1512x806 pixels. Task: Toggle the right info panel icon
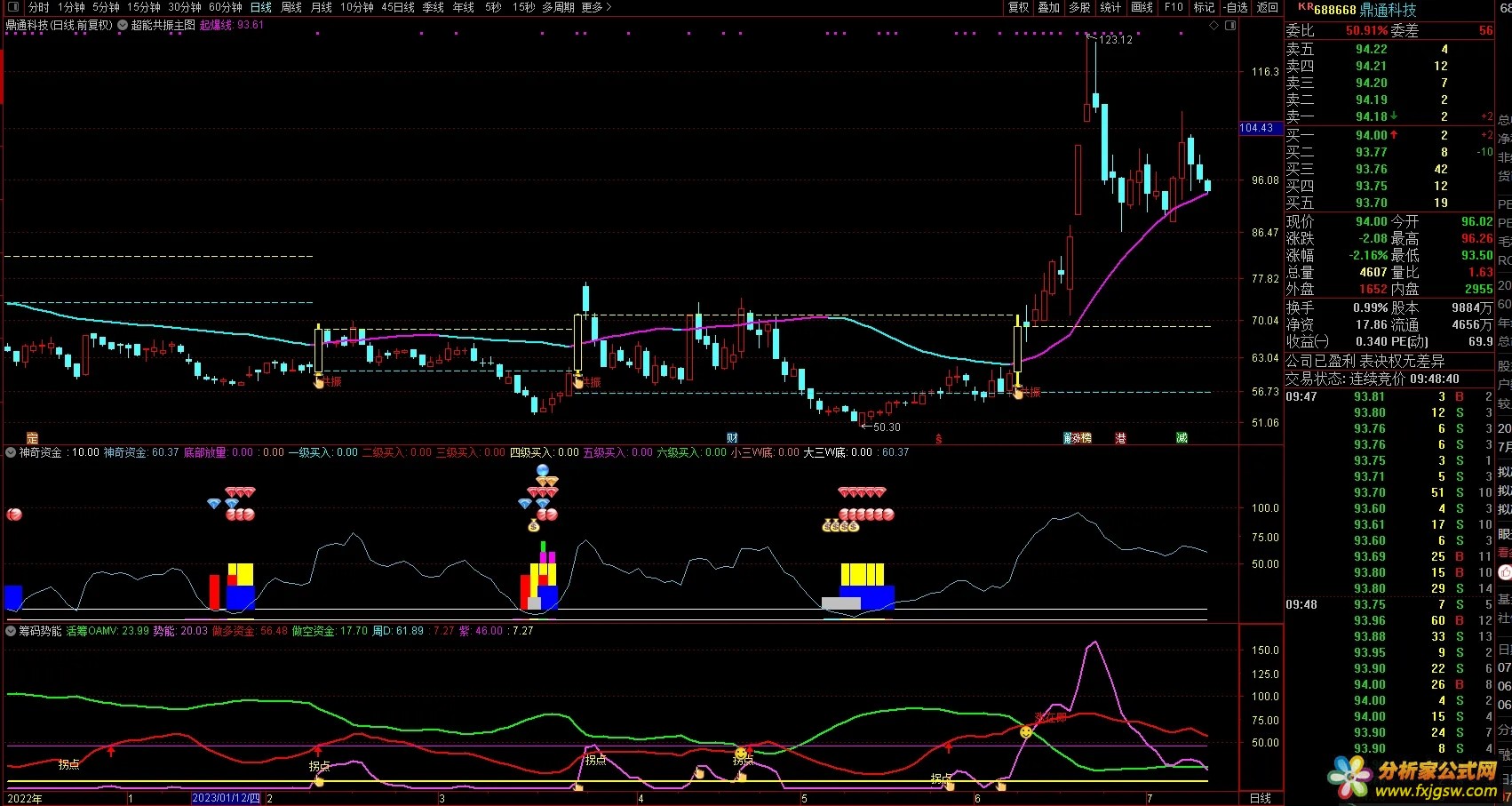tap(1230, 26)
